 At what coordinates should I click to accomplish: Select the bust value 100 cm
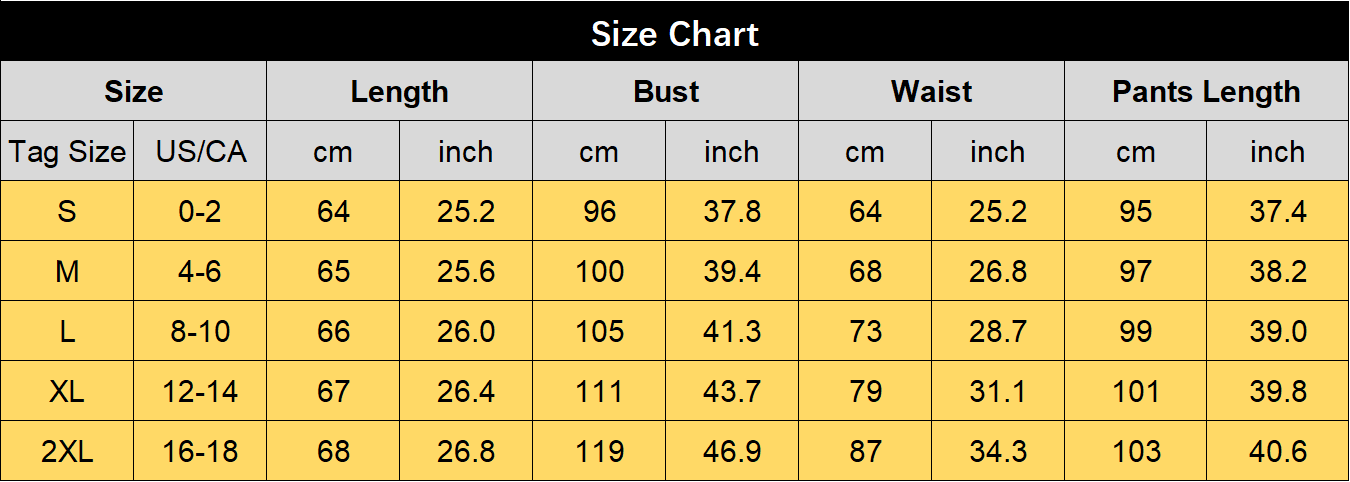tap(600, 272)
